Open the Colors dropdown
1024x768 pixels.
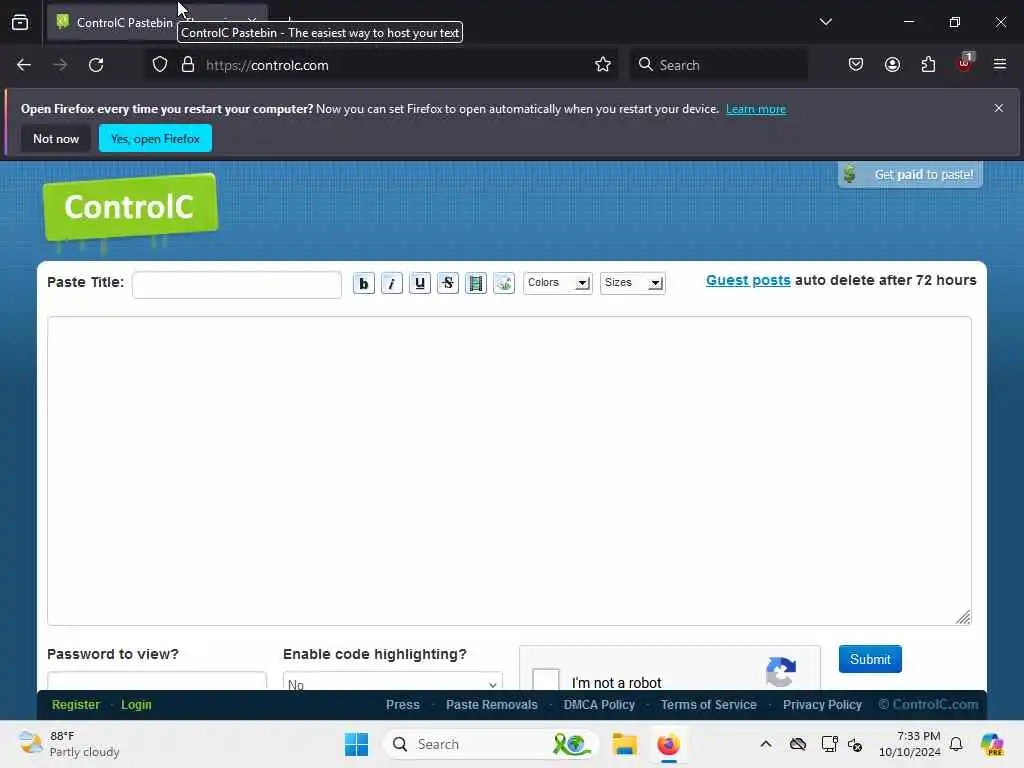tap(558, 283)
